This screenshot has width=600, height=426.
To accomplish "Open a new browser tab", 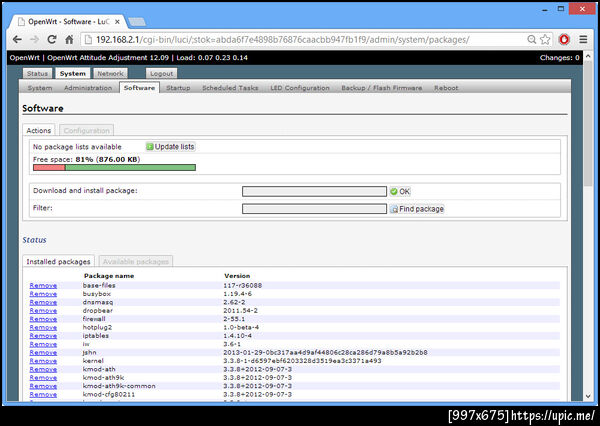I will click(137, 22).
